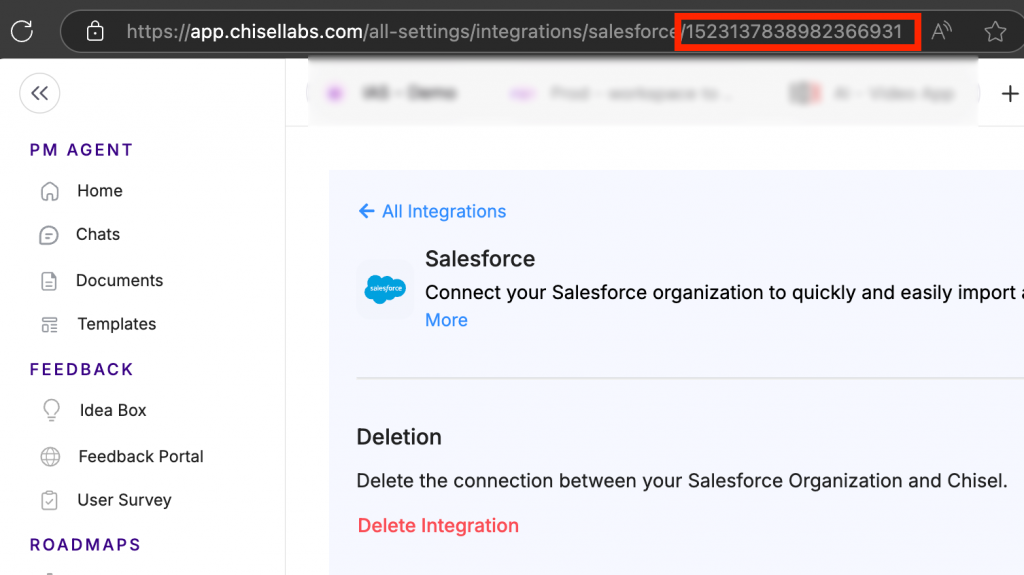1024x575 pixels.
Task: Click Delete Integration
Action: [438, 525]
